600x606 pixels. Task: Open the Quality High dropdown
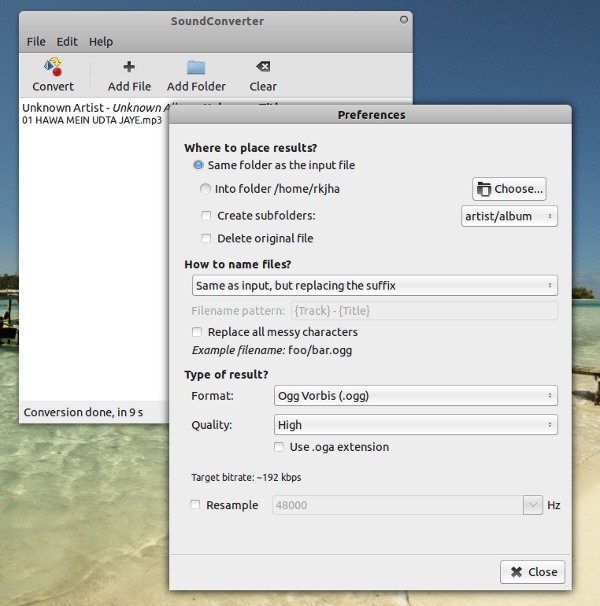click(x=414, y=425)
